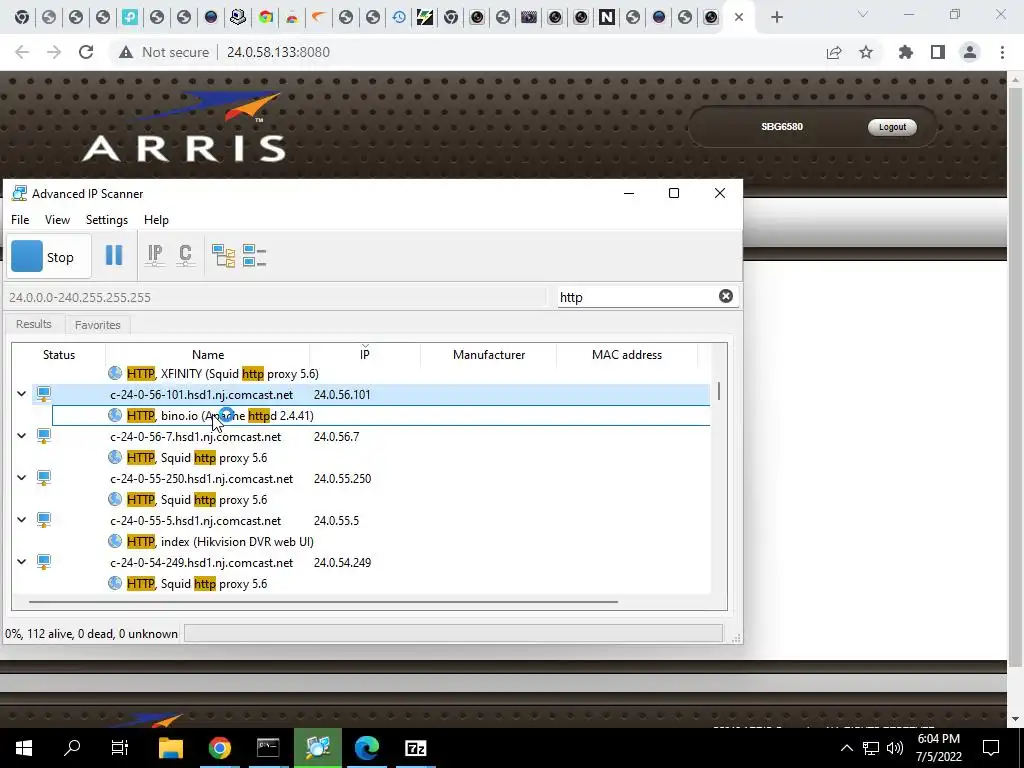Open the Chrome profile avatar
Image resolution: width=1024 pixels, height=768 pixels.
pos(970,52)
